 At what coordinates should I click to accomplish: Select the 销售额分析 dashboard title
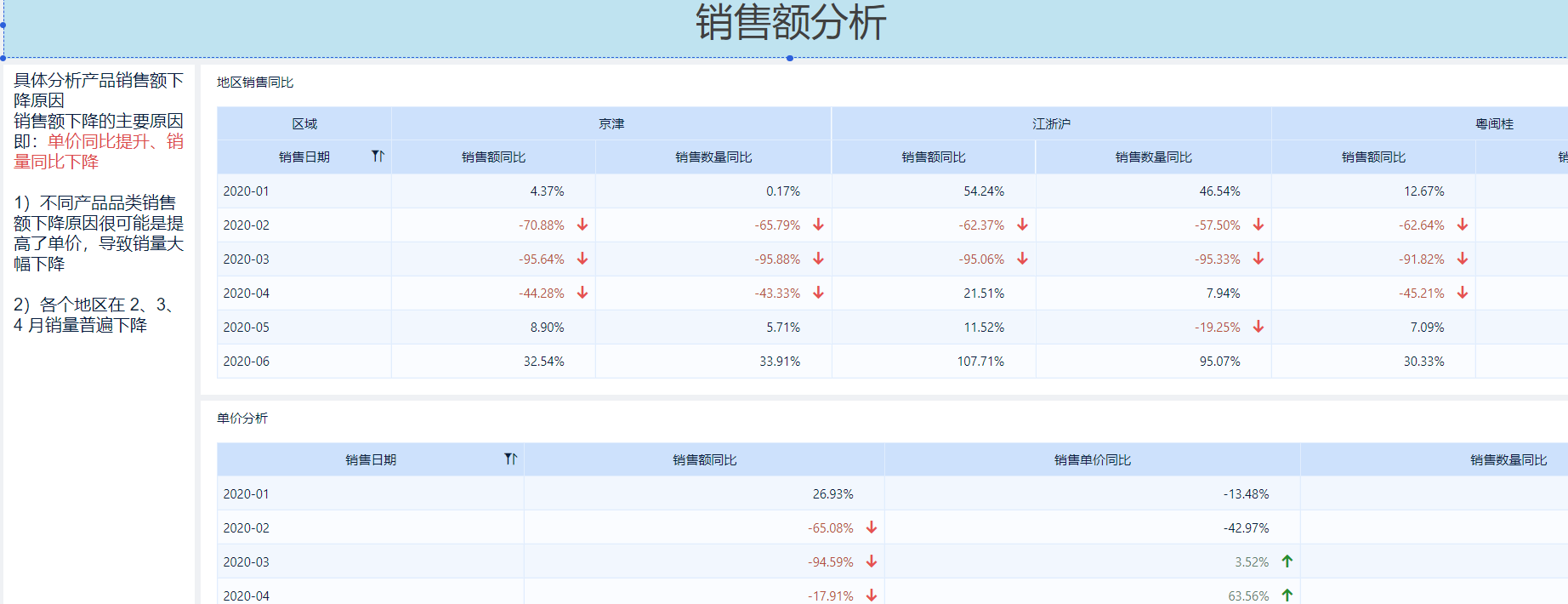[x=790, y=23]
